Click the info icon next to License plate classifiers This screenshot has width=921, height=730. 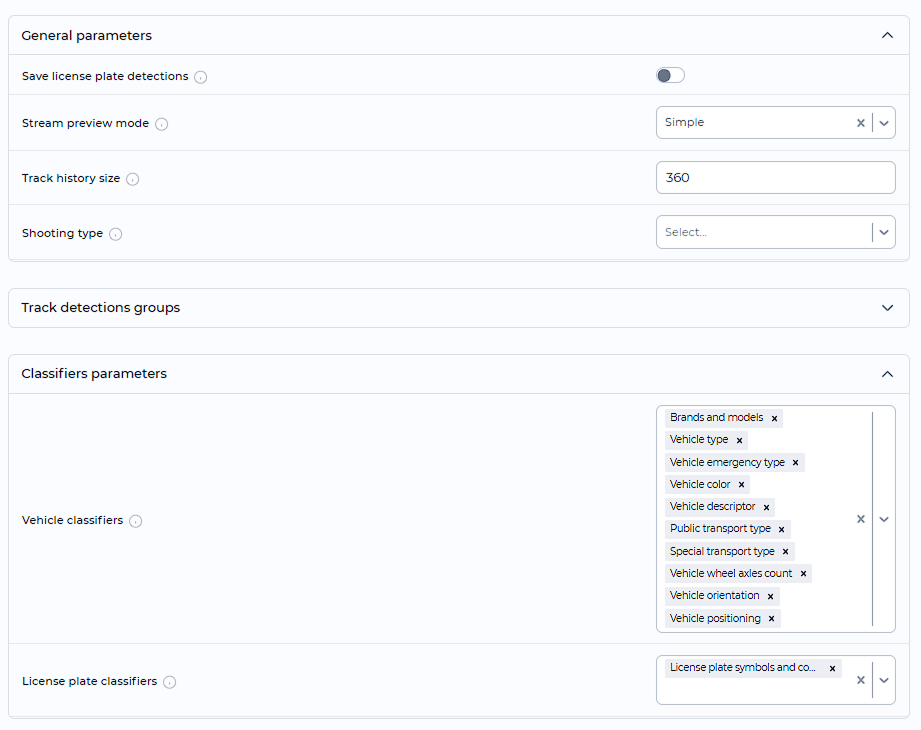tap(170, 682)
